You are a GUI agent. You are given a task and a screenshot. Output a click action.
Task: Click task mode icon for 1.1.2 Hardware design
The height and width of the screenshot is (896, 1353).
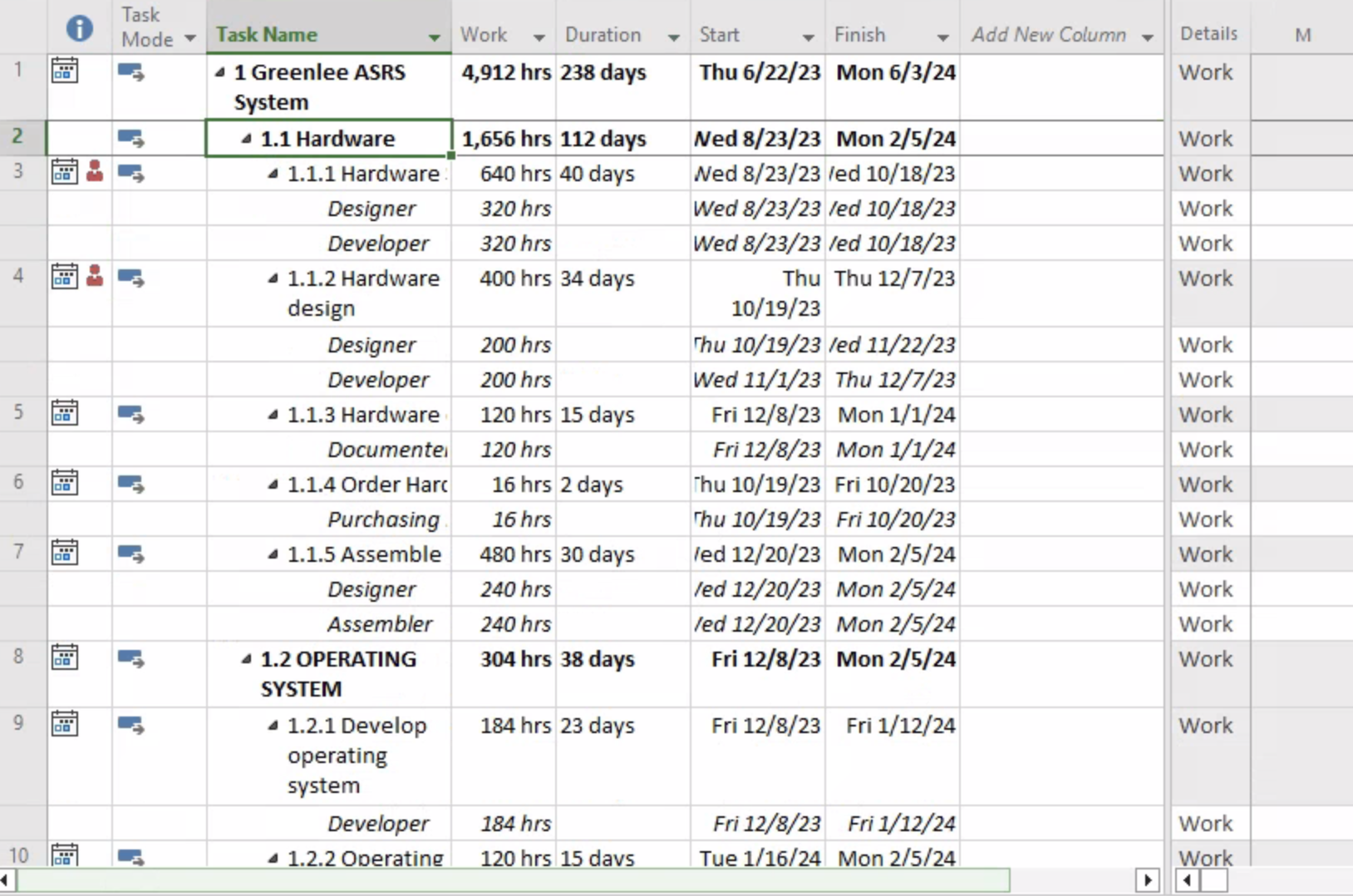click(130, 278)
